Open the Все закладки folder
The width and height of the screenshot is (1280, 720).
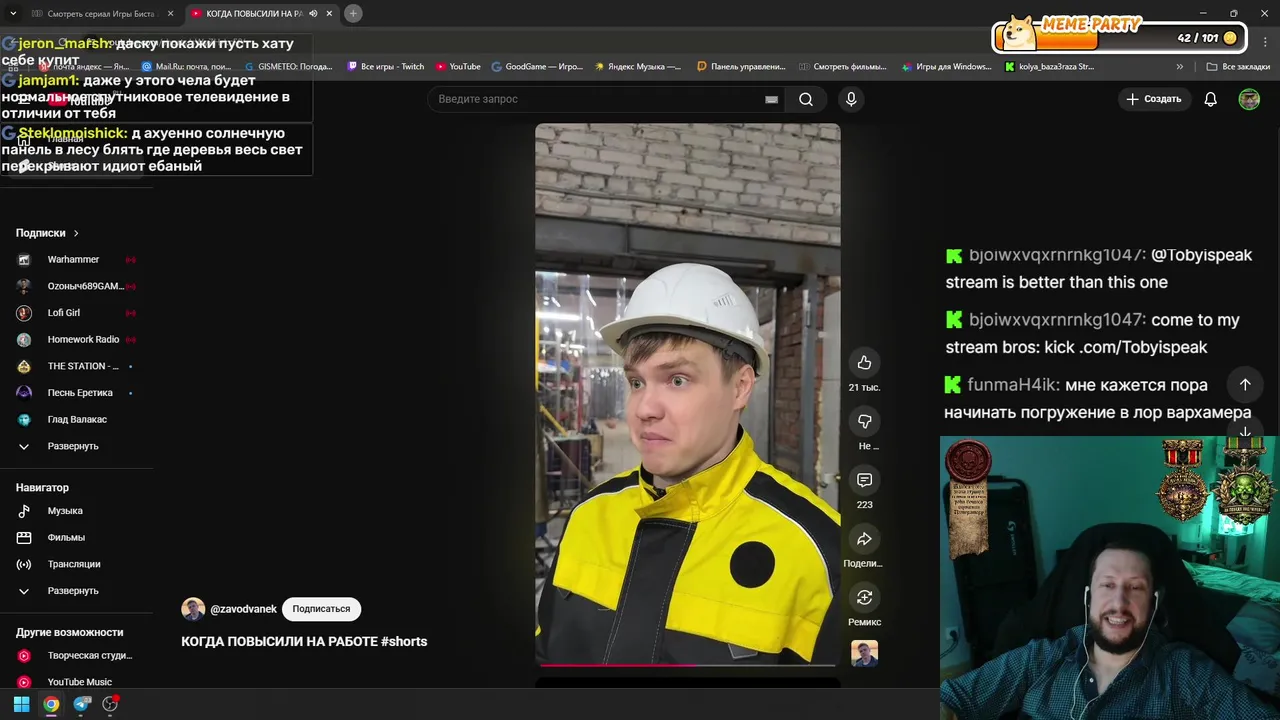pyautogui.click(x=1238, y=67)
